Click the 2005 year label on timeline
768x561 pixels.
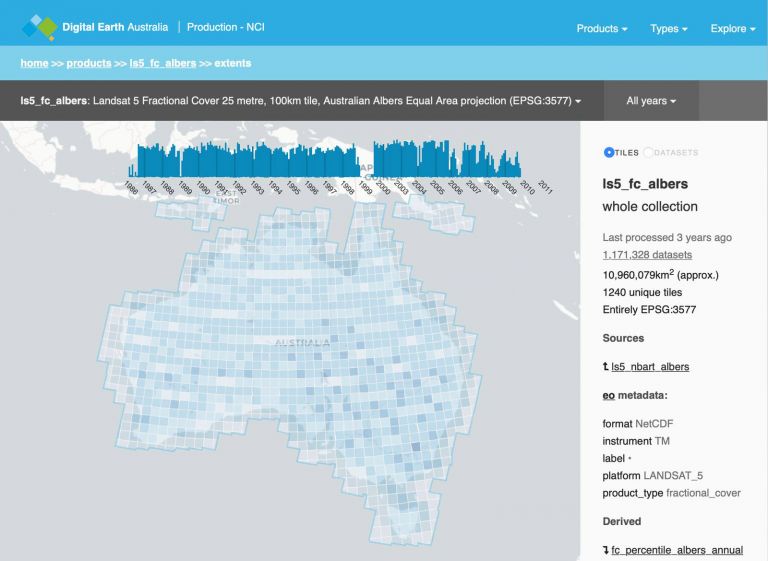point(437,188)
